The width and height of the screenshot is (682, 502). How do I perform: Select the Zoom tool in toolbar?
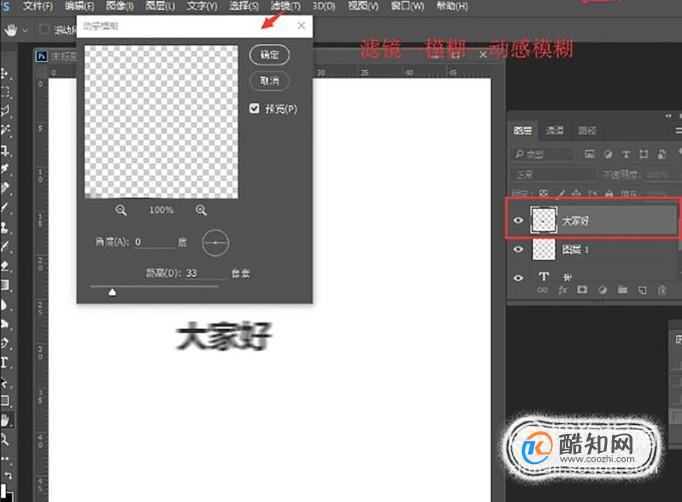tap(5, 440)
